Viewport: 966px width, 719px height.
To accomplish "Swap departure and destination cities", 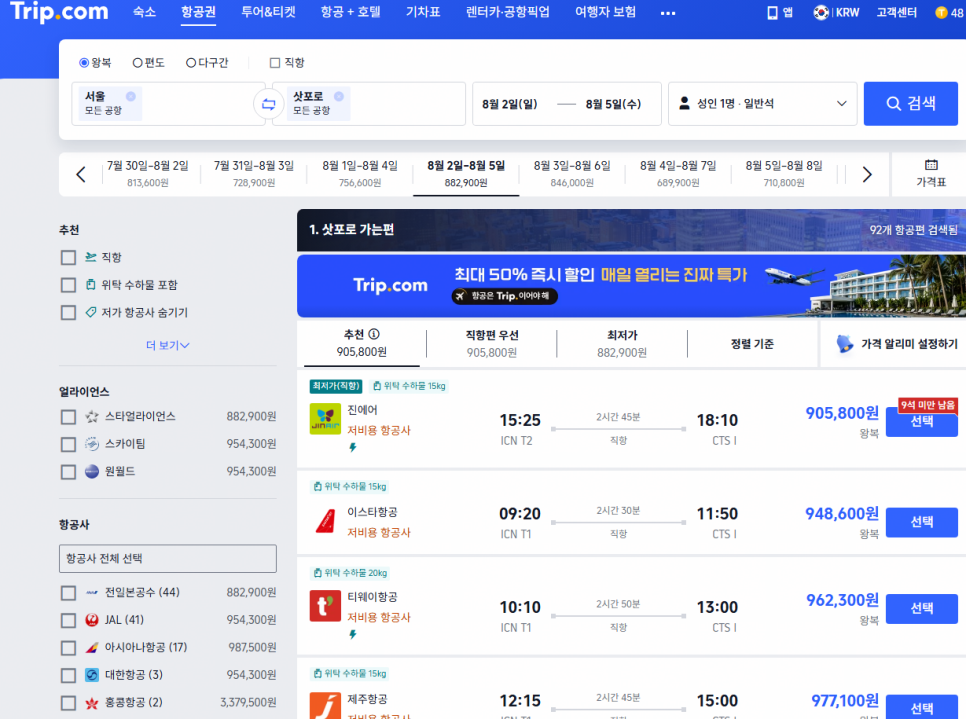I will coord(269,104).
